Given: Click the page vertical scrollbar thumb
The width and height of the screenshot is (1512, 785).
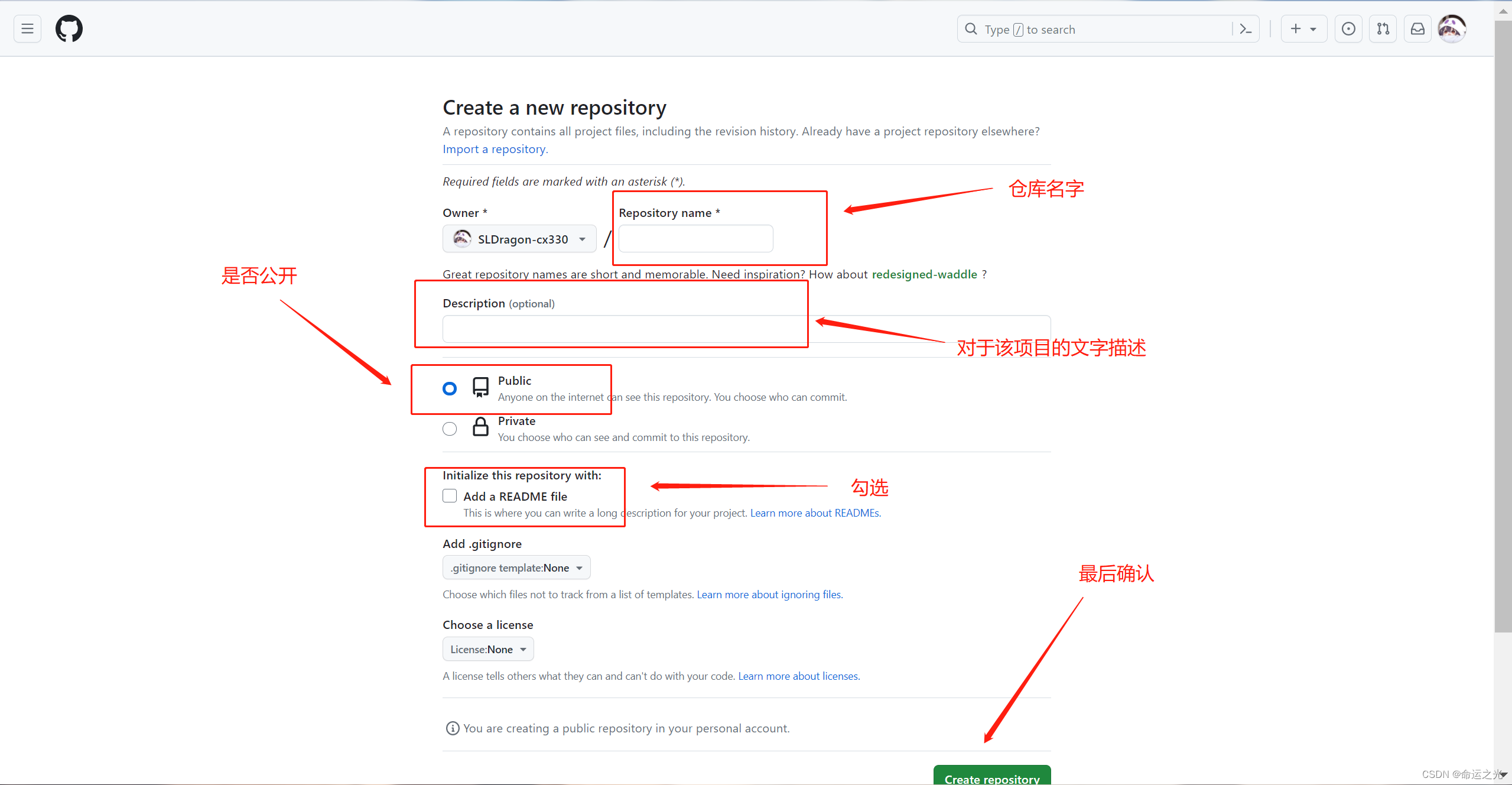Looking at the screenshot, I should [1503, 327].
